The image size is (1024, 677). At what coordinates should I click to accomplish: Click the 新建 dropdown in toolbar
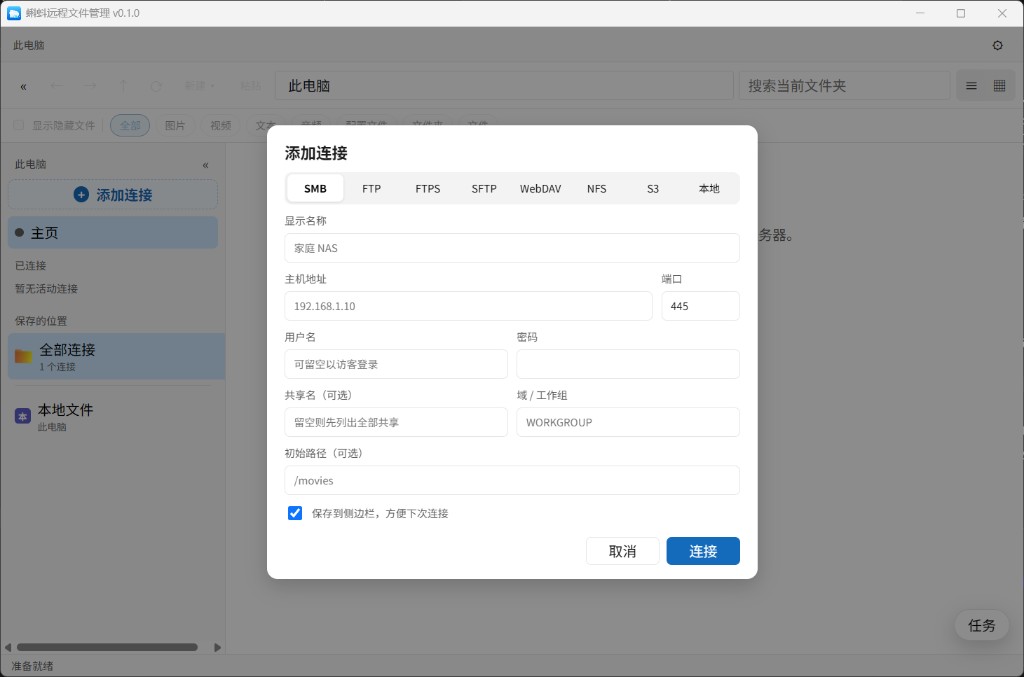199,86
